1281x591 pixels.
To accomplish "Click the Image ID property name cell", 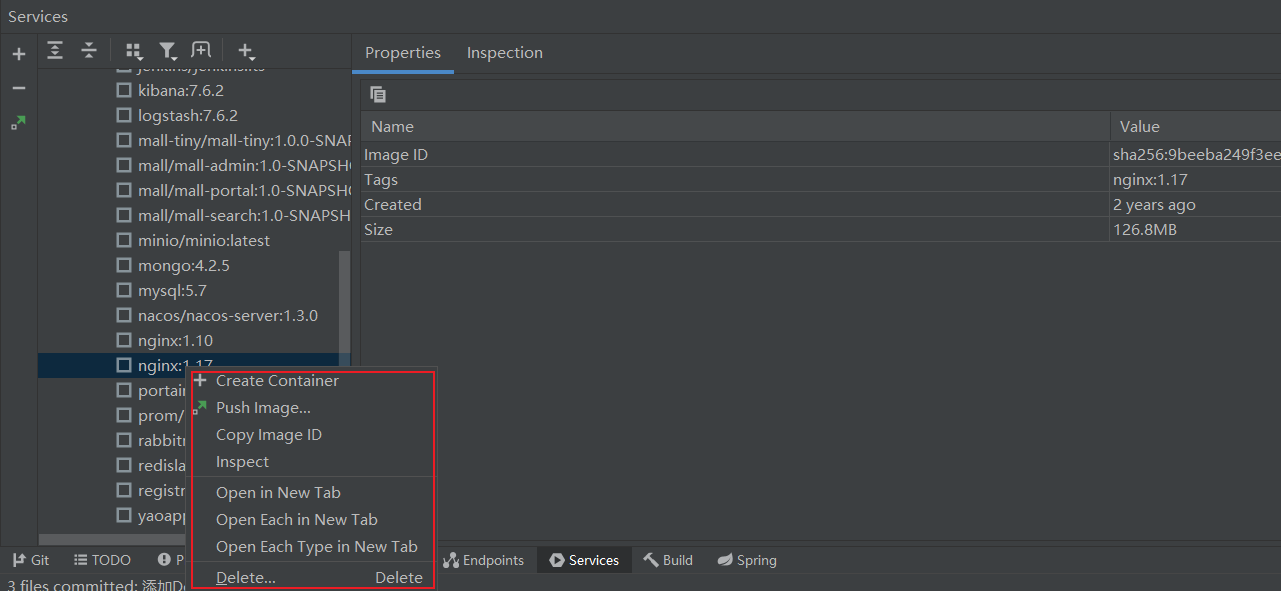I will [735, 155].
